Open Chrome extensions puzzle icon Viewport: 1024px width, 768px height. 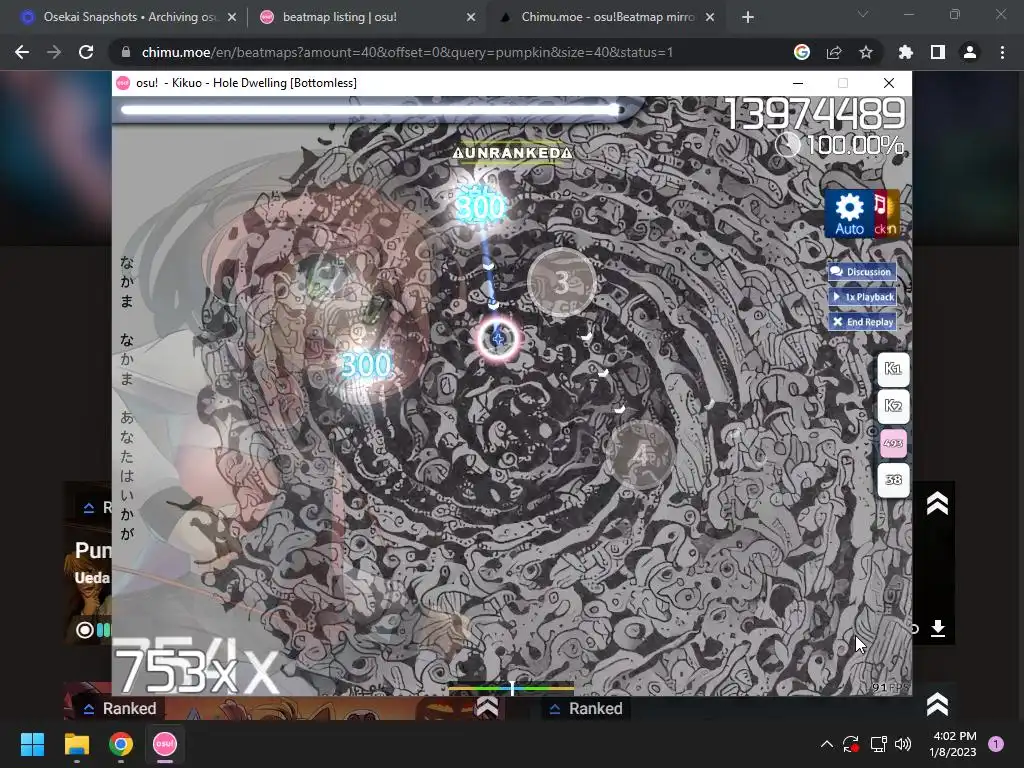tap(906, 52)
